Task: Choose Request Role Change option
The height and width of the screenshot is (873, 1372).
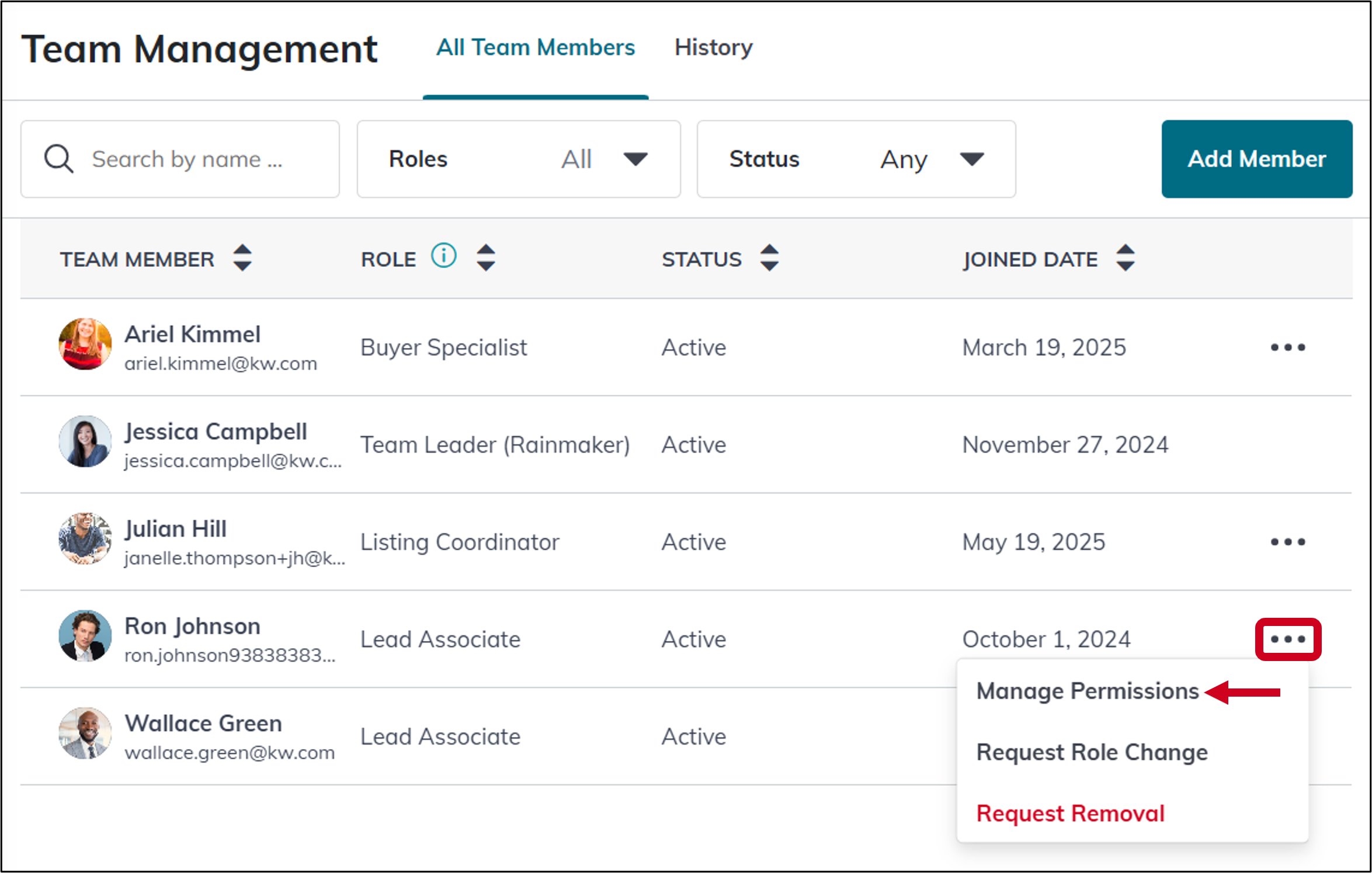Action: tap(1092, 753)
